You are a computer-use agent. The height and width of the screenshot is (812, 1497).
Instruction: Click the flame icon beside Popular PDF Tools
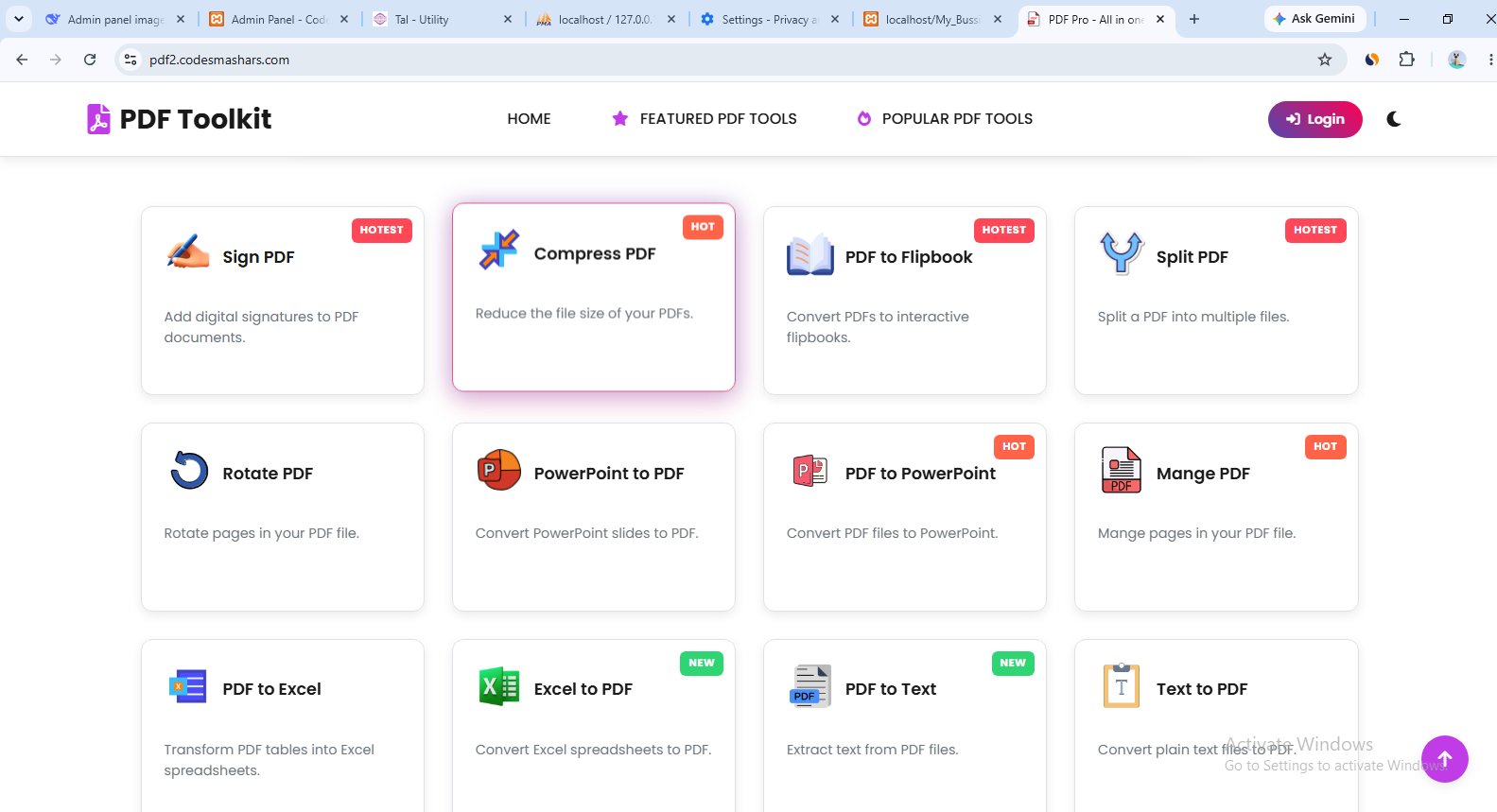click(x=864, y=119)
